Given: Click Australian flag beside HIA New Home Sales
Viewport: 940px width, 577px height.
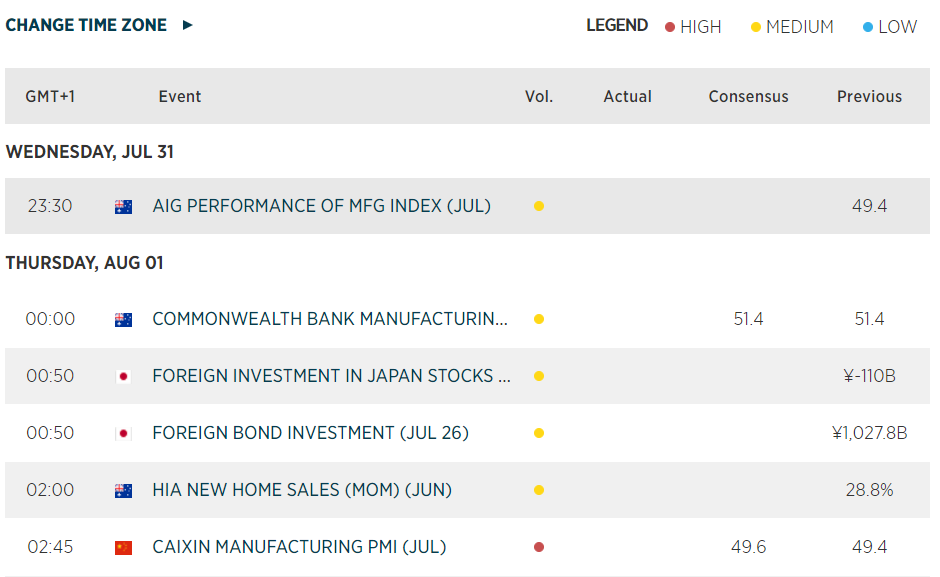Looking at the screenshot, I should click(123, 490).
